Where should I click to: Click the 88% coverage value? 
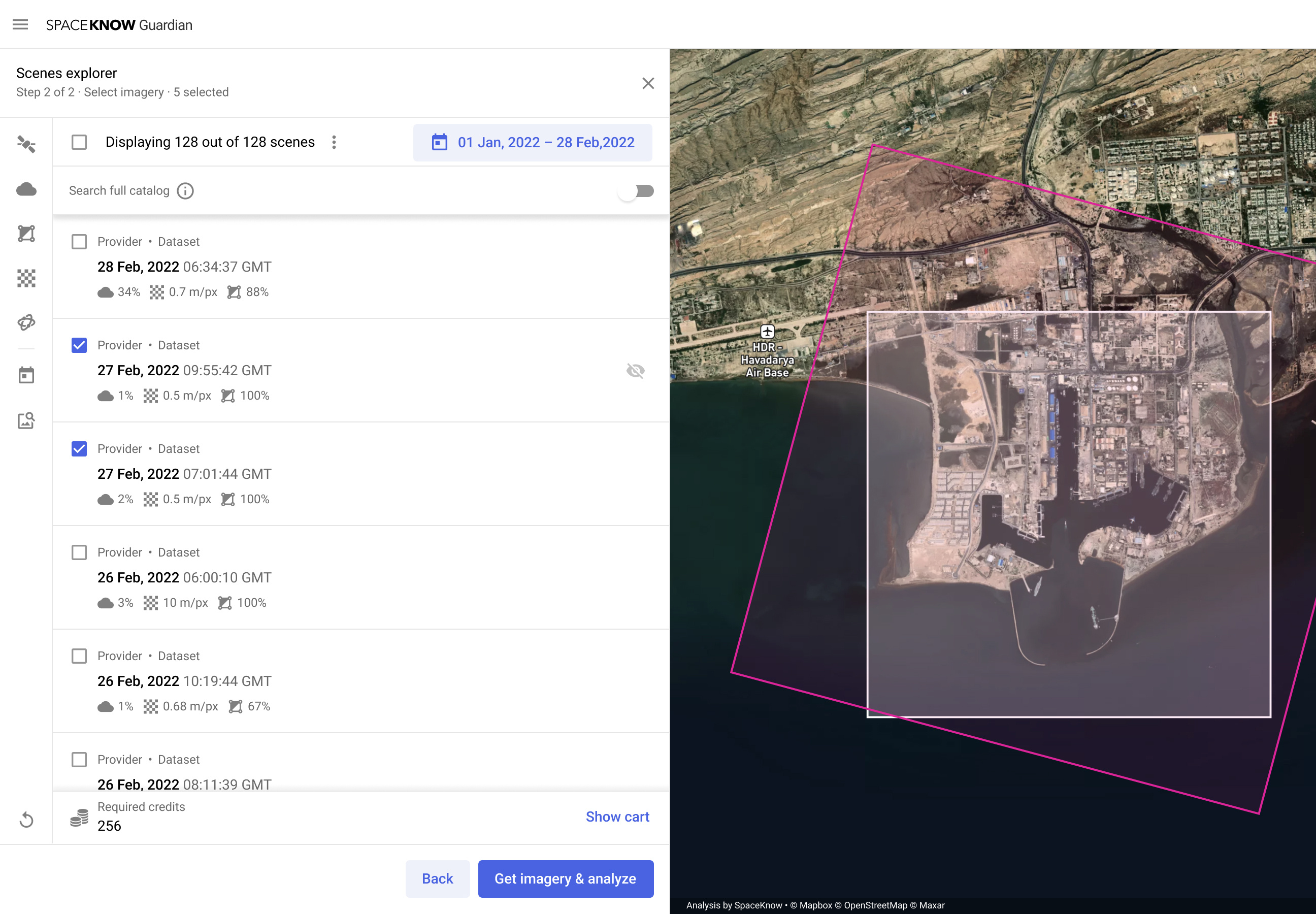click(x=257, y=292)
